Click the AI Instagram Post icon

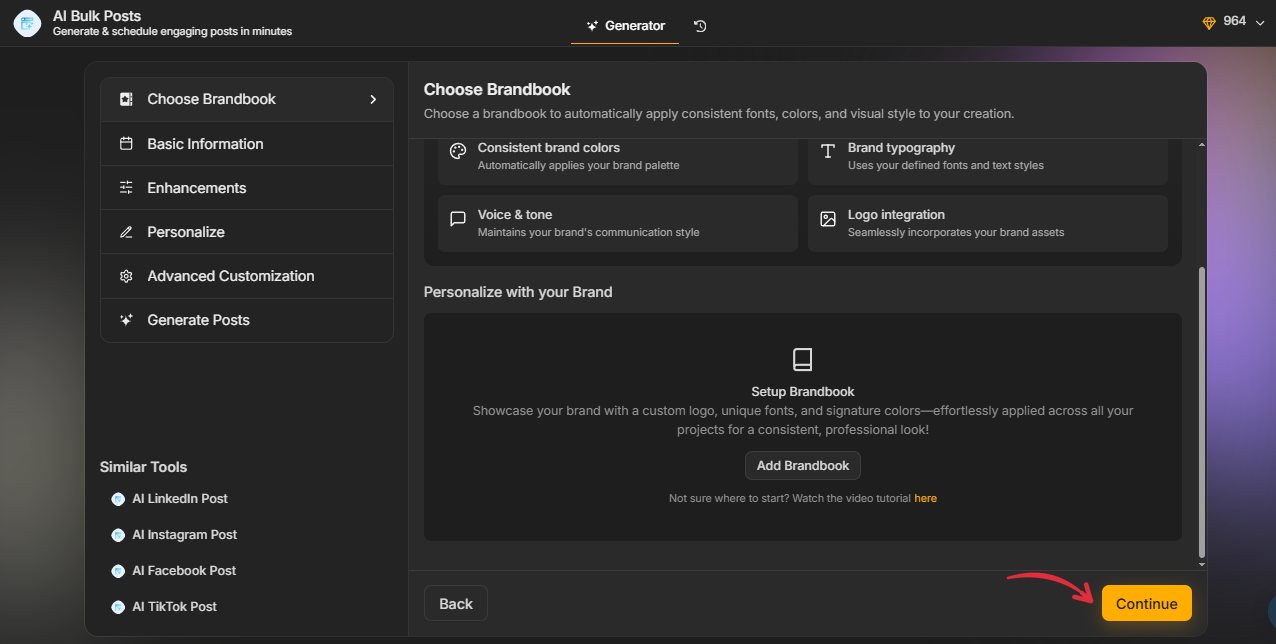click(x=118, y=535)
